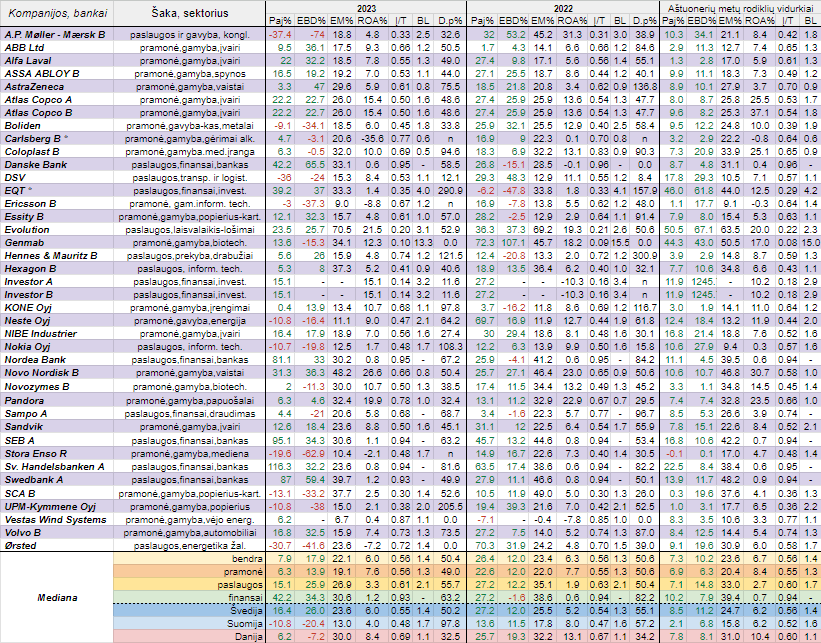
Task: Select the 'Genmab' company cell
Action: click(x=57, y=242)
